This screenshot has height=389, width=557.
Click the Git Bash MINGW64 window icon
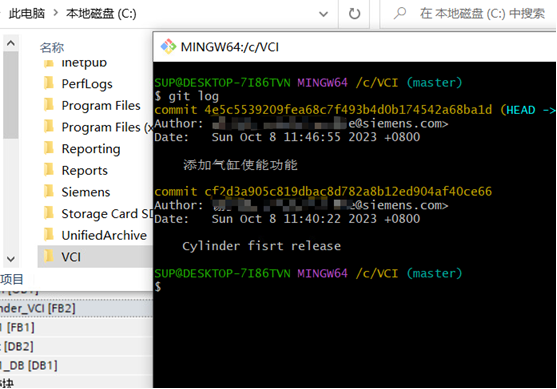pos(168,47)
